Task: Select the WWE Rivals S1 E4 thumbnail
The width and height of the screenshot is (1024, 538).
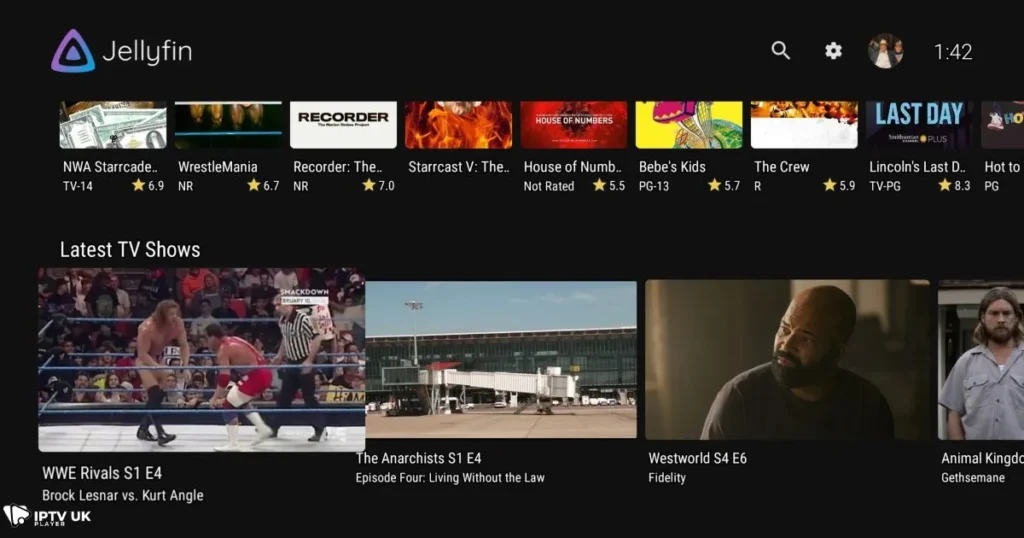Action: [202, 360]
